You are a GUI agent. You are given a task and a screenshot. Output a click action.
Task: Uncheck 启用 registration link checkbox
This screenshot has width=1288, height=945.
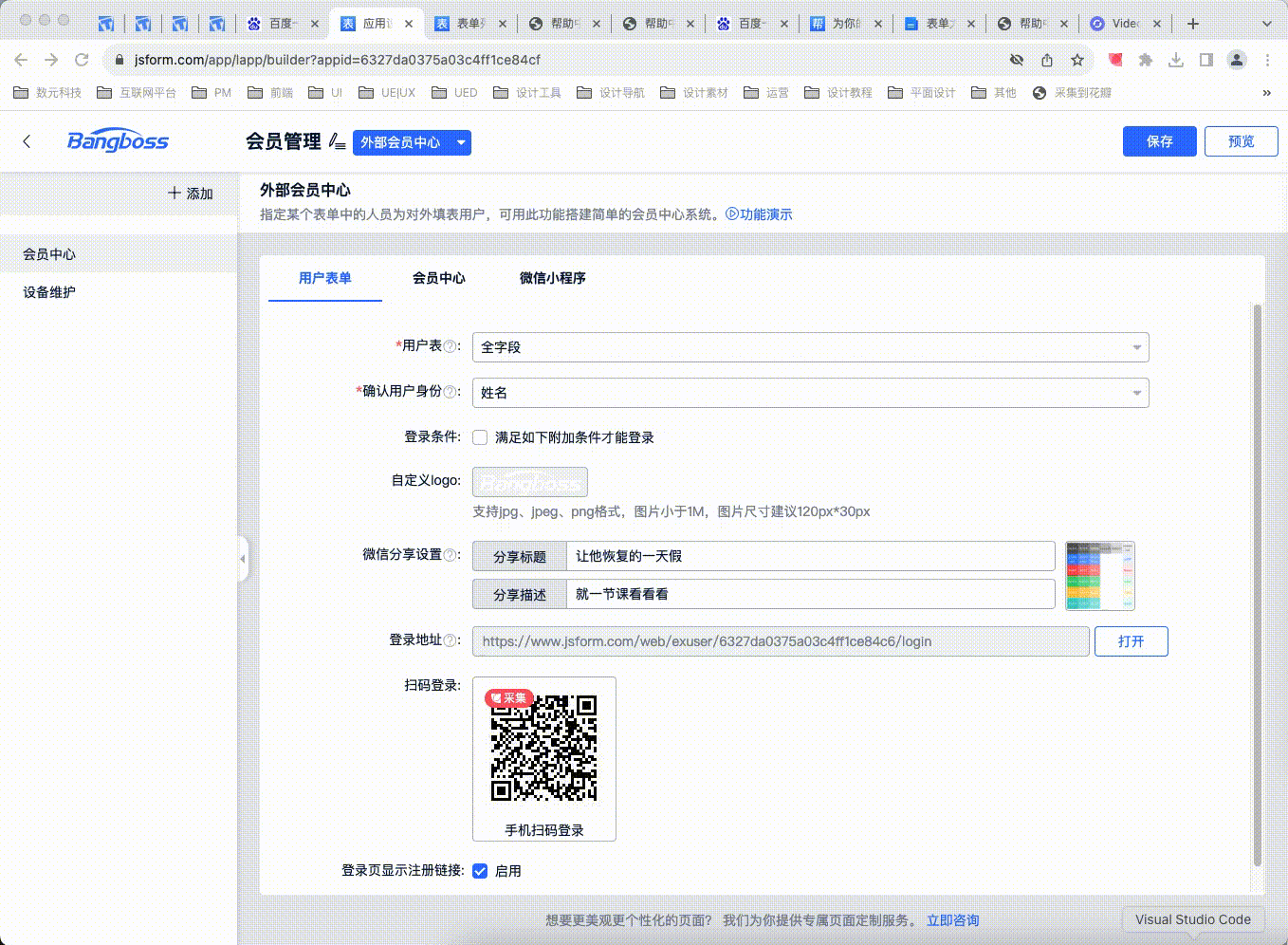[x=480, y=871]
